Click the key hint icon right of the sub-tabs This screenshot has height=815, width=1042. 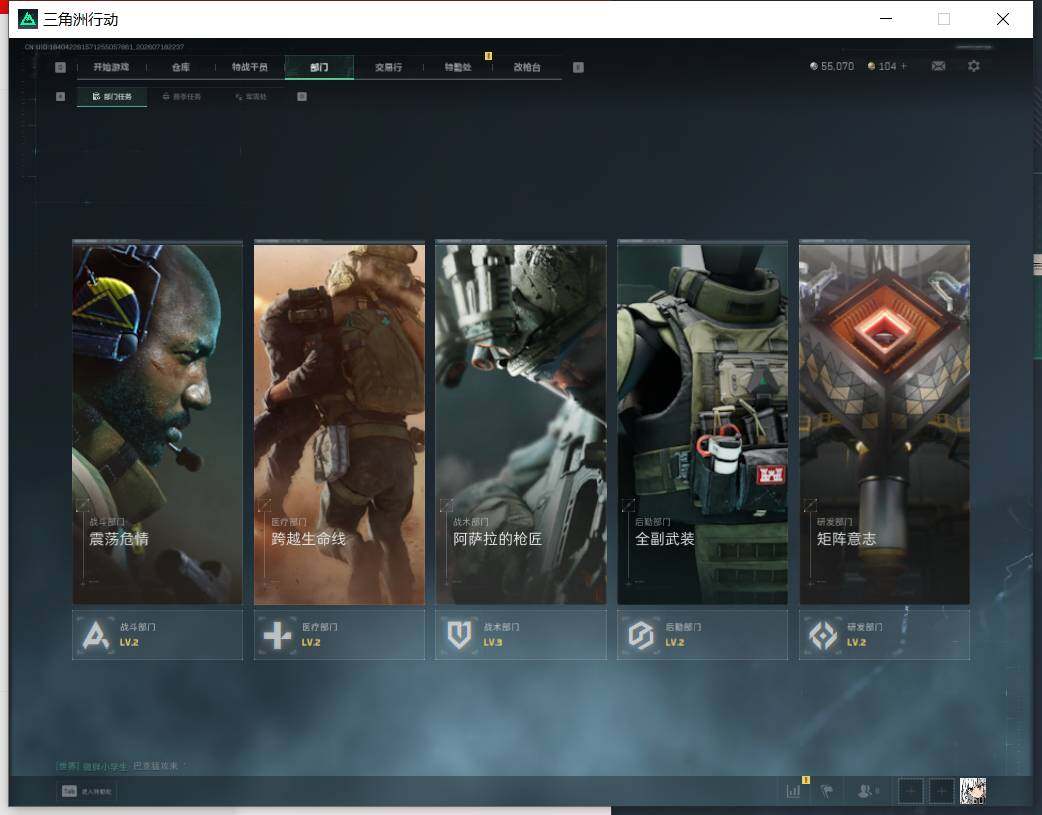click(x=302, y=96)
